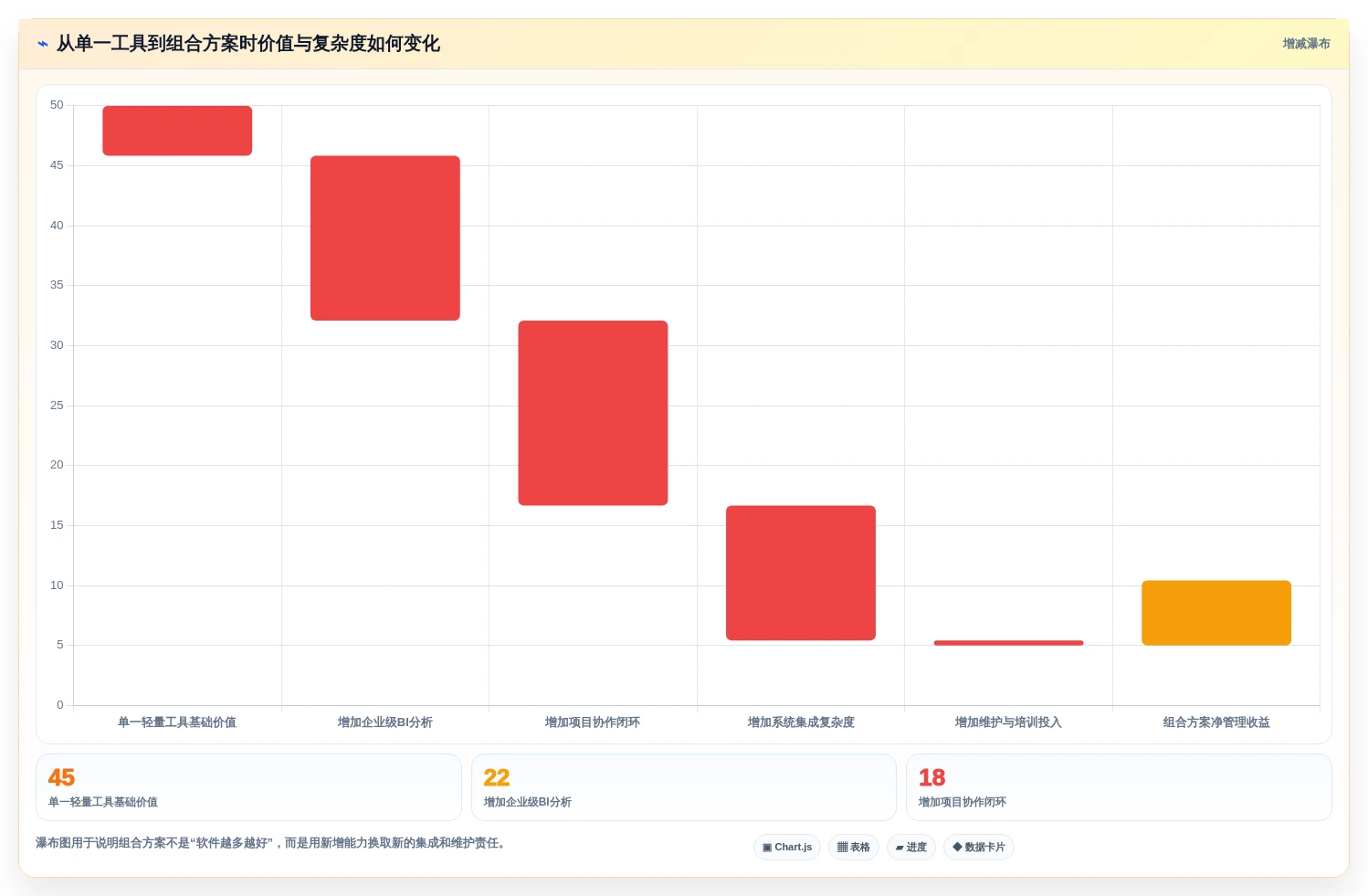
Task: Click x-axis label 增加项目协作闭环
Action: point(593,722)
